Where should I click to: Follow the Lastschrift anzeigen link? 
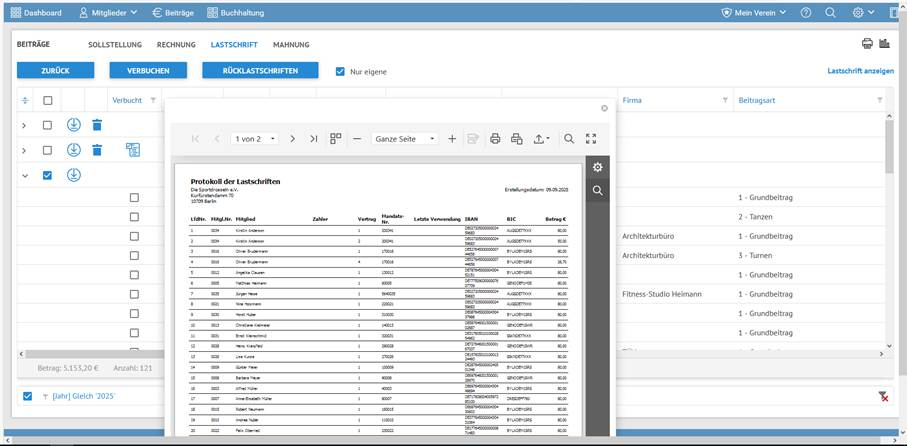pos(860,72)
